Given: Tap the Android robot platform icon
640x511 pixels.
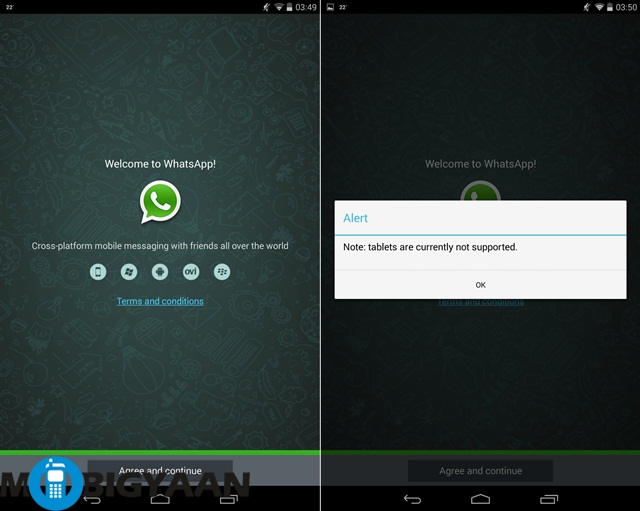Looking at the screenshot, I should 160,272.
